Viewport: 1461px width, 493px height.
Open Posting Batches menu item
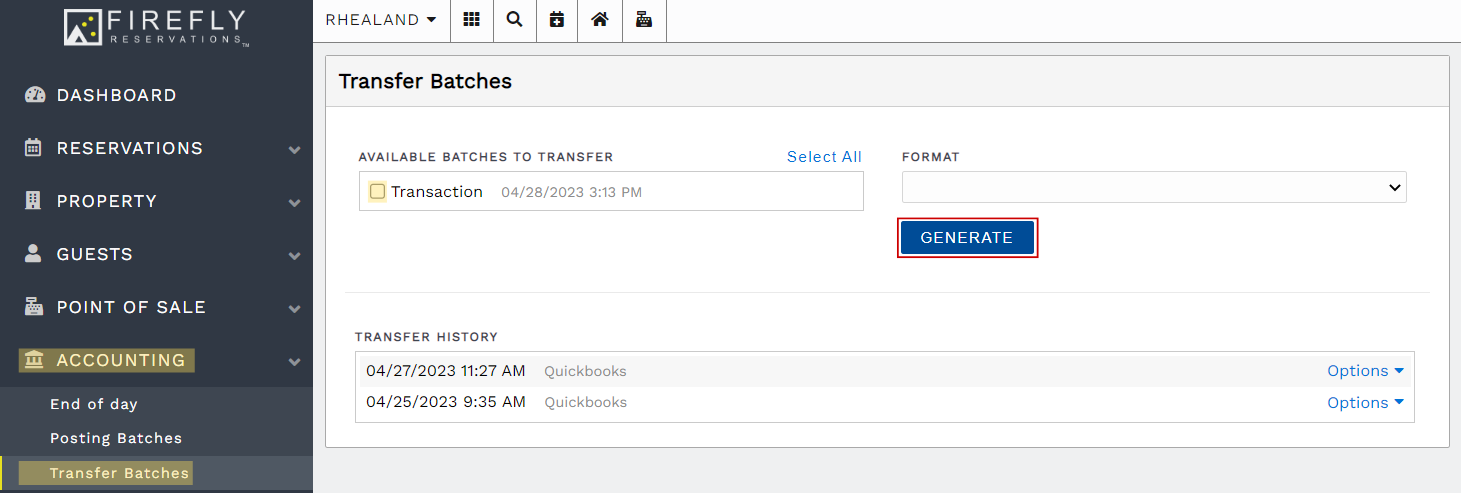(x=116, y=438)
